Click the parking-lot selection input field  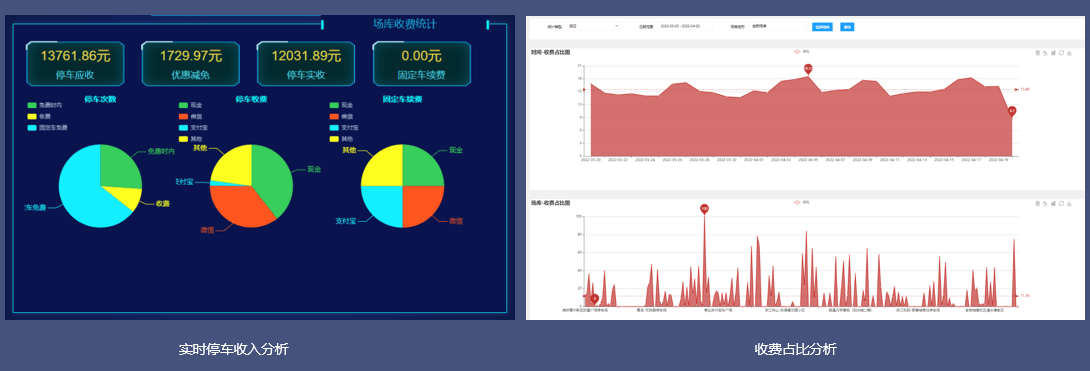click(x=778, y=26)
